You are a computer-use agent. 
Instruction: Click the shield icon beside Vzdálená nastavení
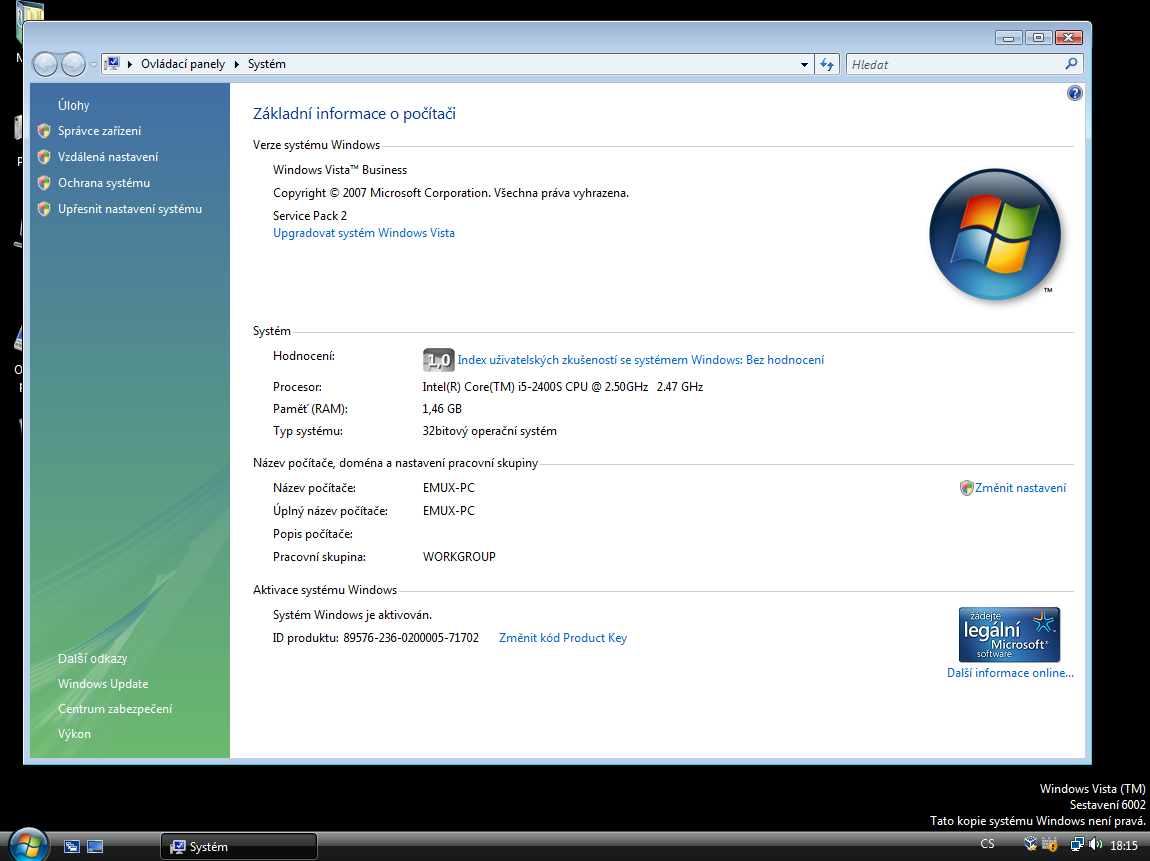pyautogui.click(x=44, y=157)
